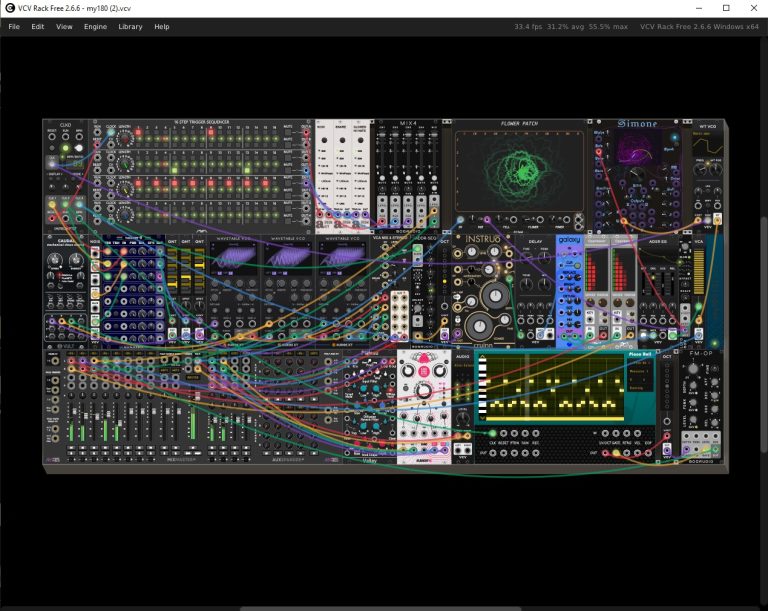
Task: Toggle lit green step 13 on sequencer row two
Action: pos(247,171)
